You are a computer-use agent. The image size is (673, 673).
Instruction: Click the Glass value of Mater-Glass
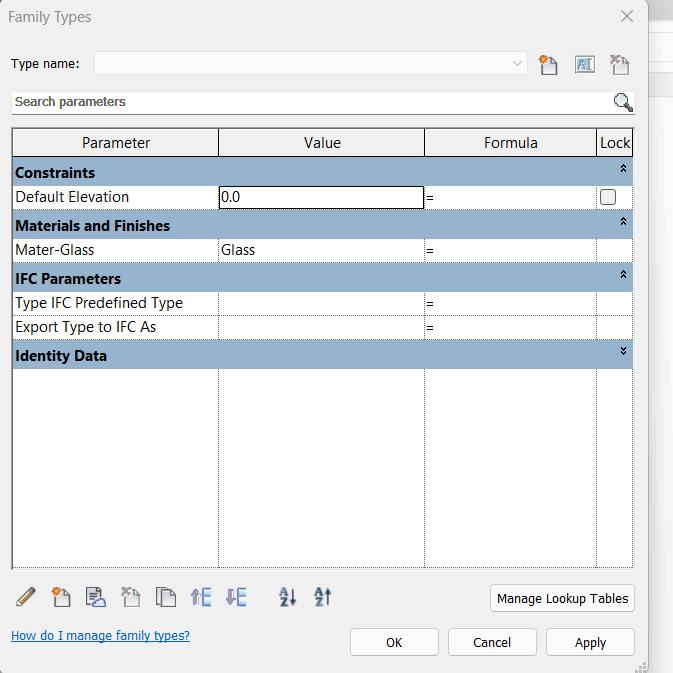click(x=321, y=250)
